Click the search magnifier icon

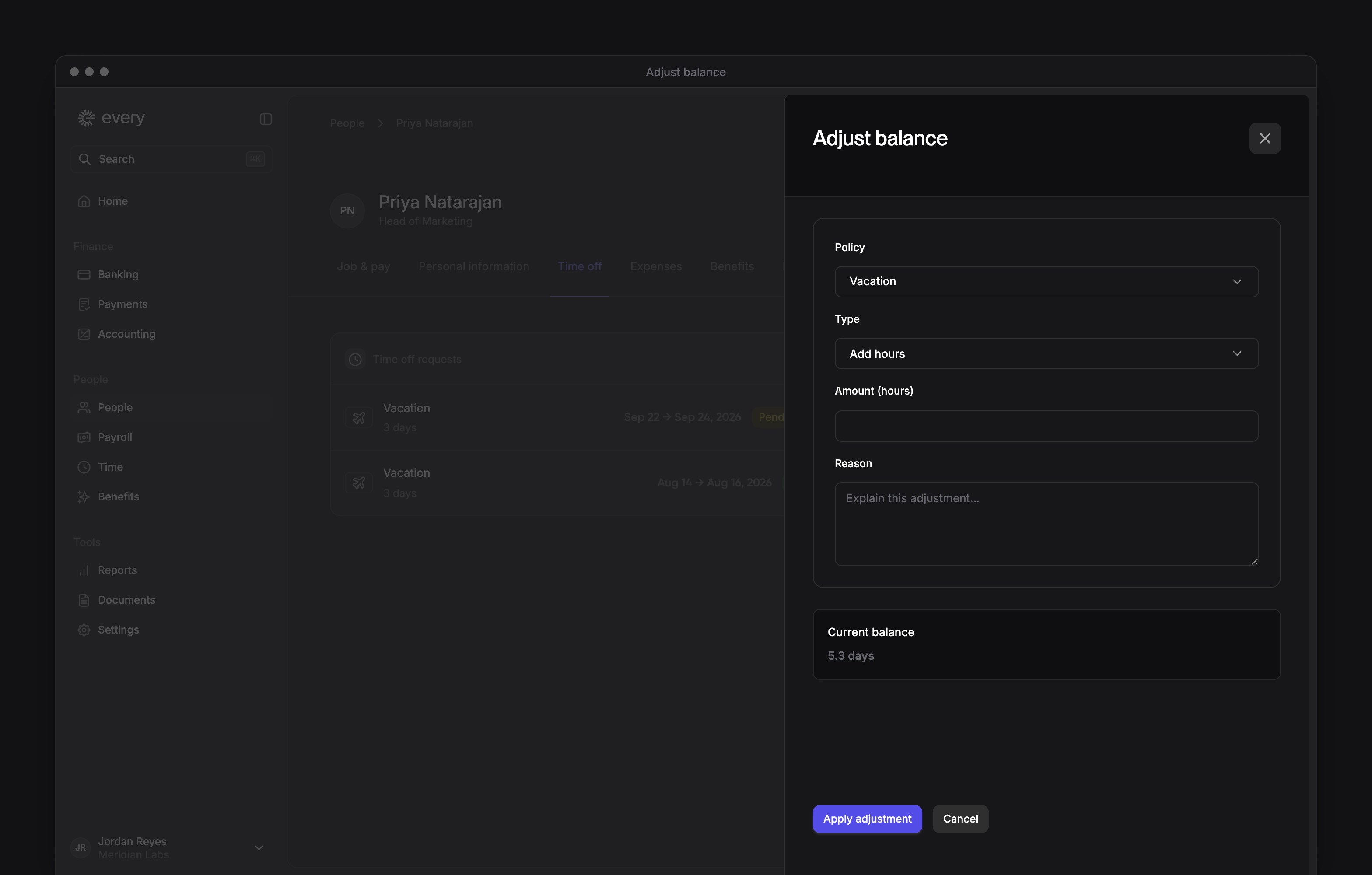[84, 159]
